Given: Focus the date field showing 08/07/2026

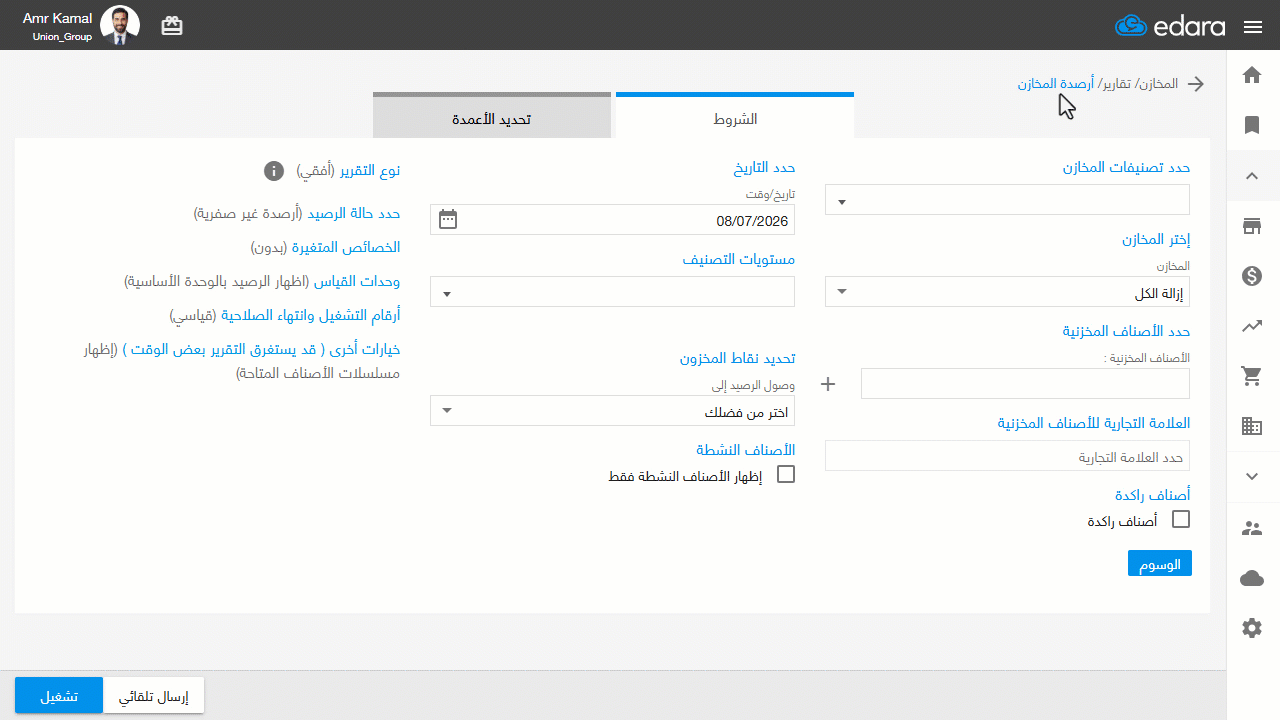Looking at the screenshot, I should click(x=612, y=220).
